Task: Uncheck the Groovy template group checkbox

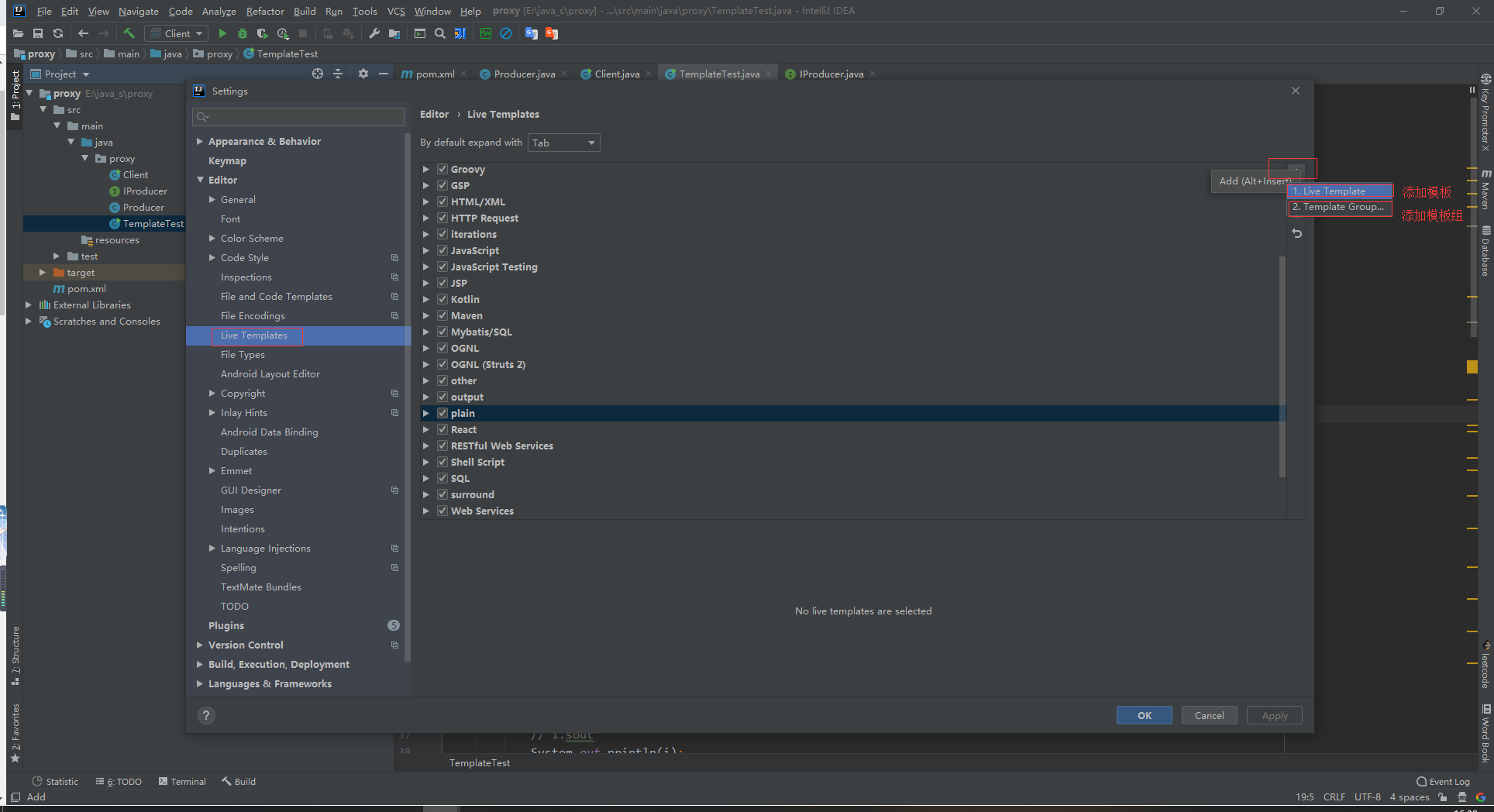Action: point(442,169)
